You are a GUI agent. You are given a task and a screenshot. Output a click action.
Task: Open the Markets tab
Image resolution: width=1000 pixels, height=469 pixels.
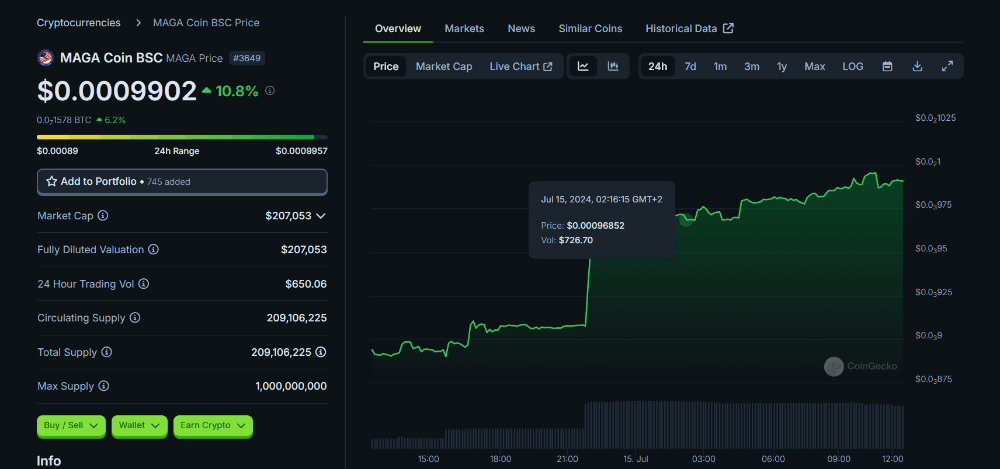pyautogui.click(x=464, y=29)
